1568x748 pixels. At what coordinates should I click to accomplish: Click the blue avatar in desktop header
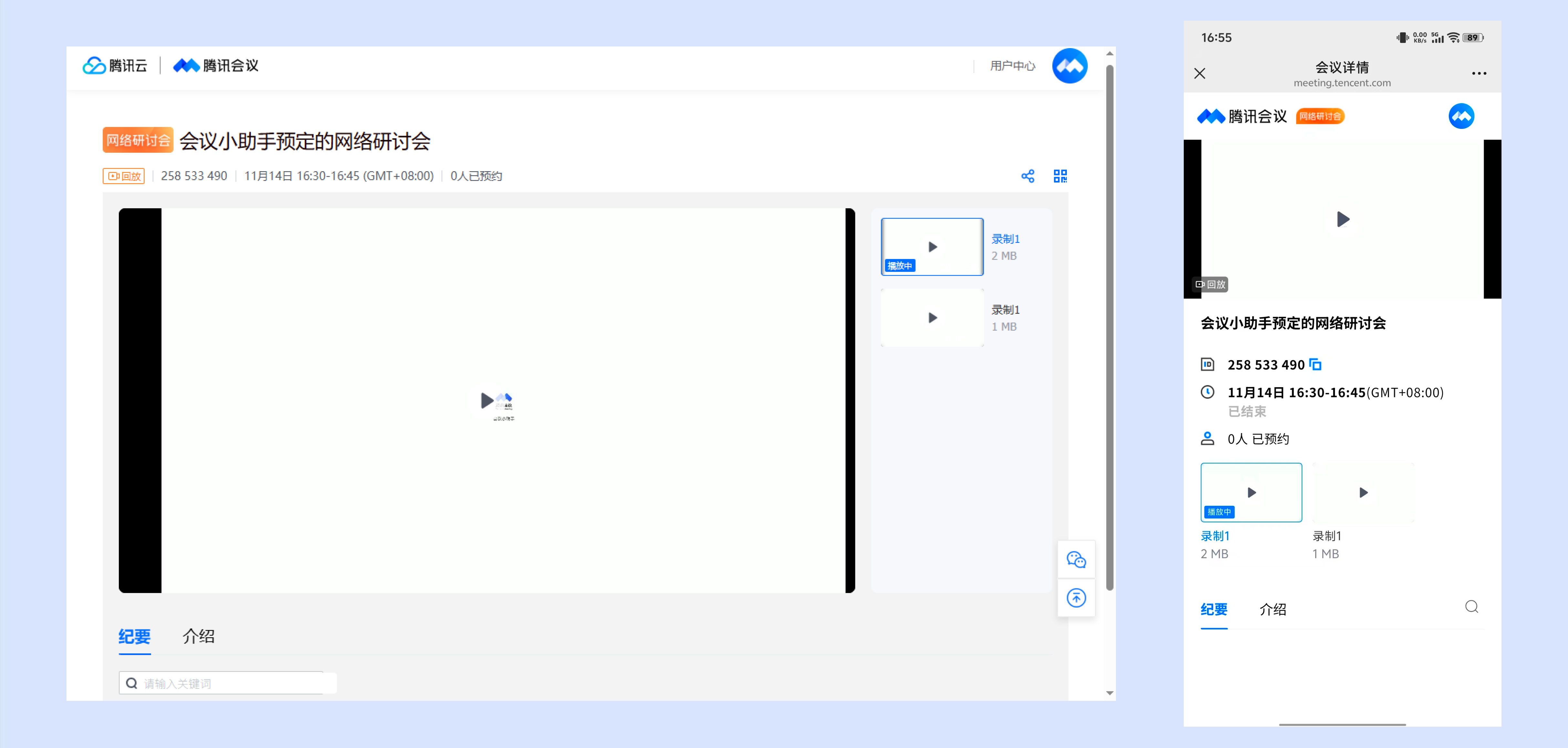[1069, 66]
